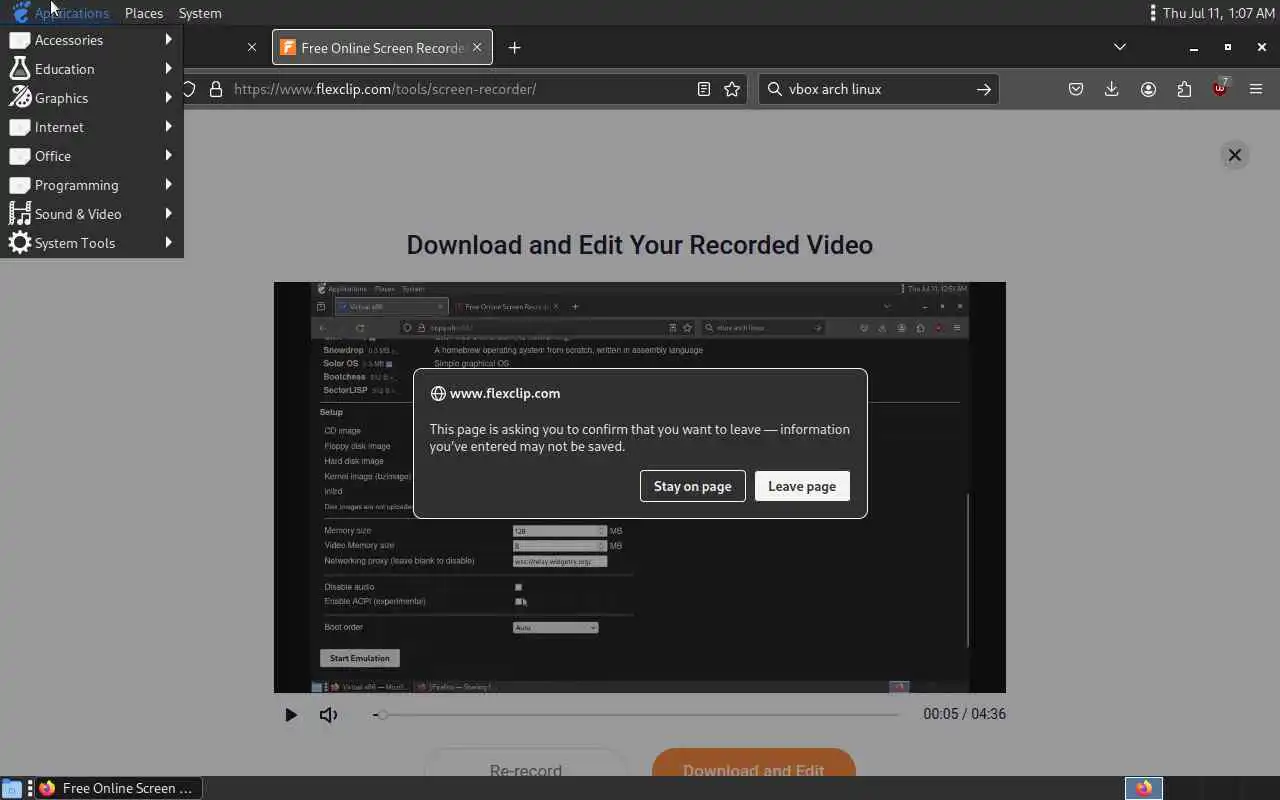
Task: Open the Firefox hamburger menu
Action: click(1256, 89)
